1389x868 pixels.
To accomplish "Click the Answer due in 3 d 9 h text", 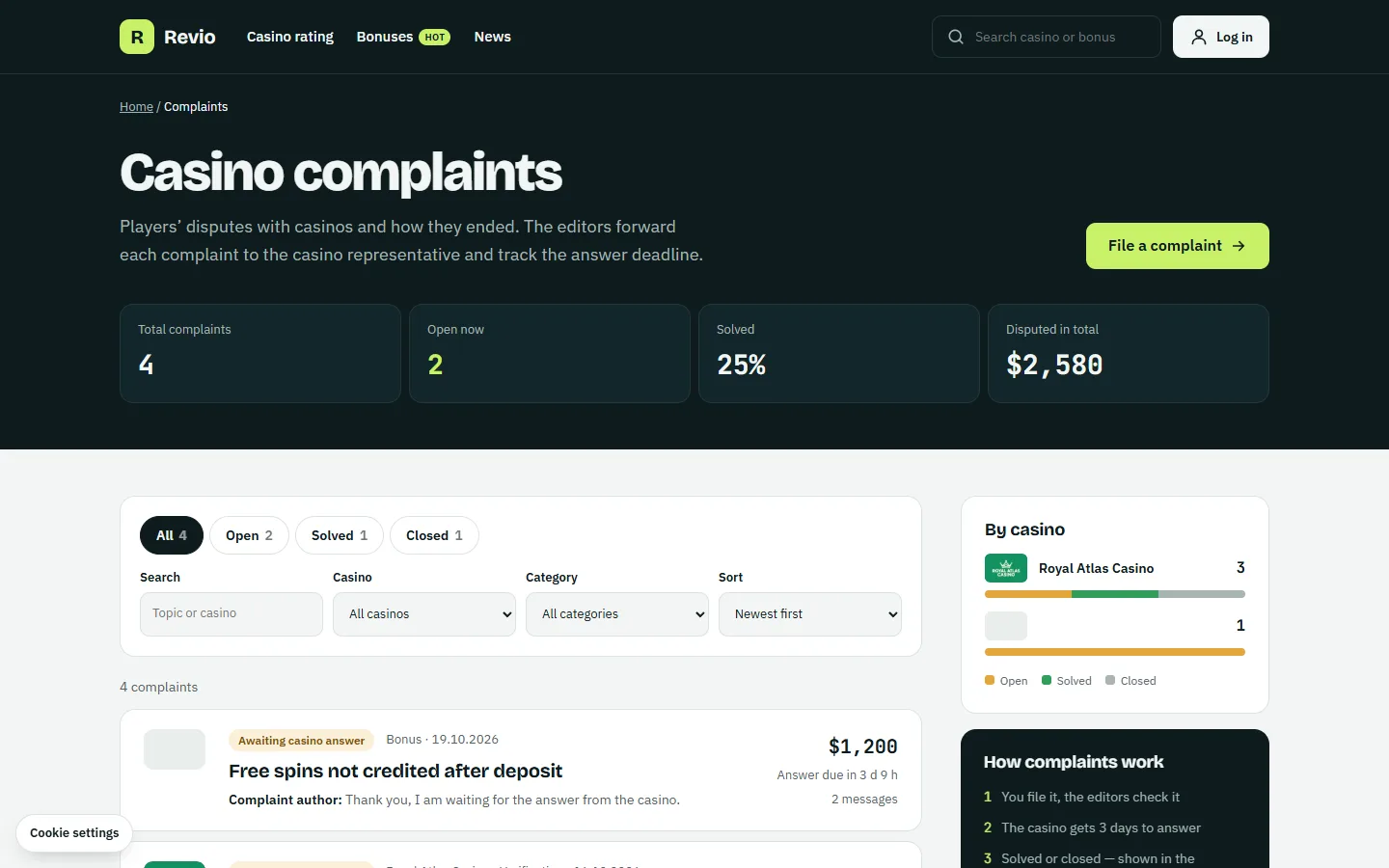I will tap(837, 774).
